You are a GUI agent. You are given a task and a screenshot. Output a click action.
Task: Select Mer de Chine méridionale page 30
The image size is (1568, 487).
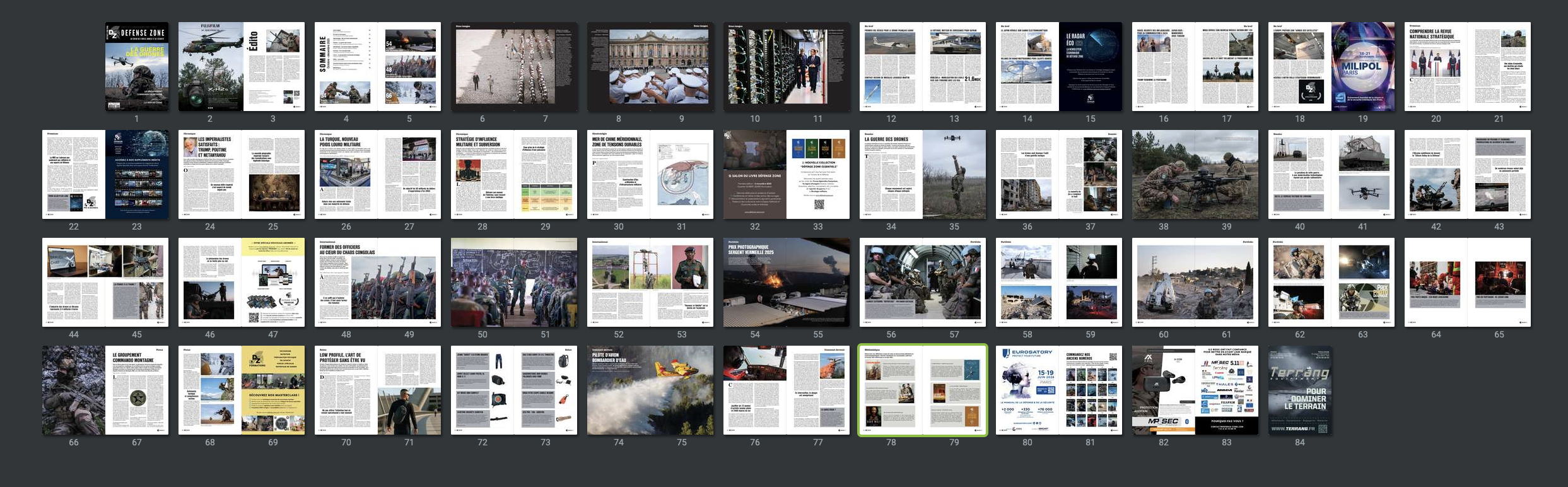tap(618, 175)
